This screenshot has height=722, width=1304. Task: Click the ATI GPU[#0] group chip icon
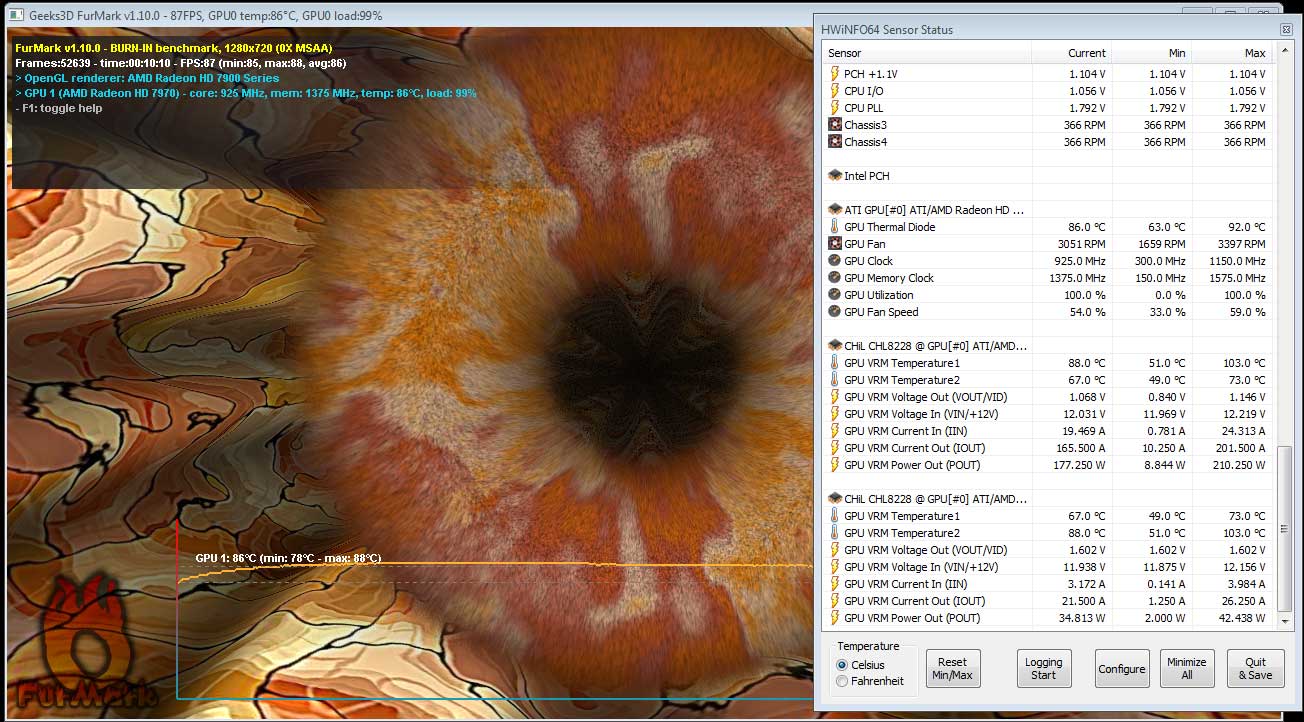835,210
